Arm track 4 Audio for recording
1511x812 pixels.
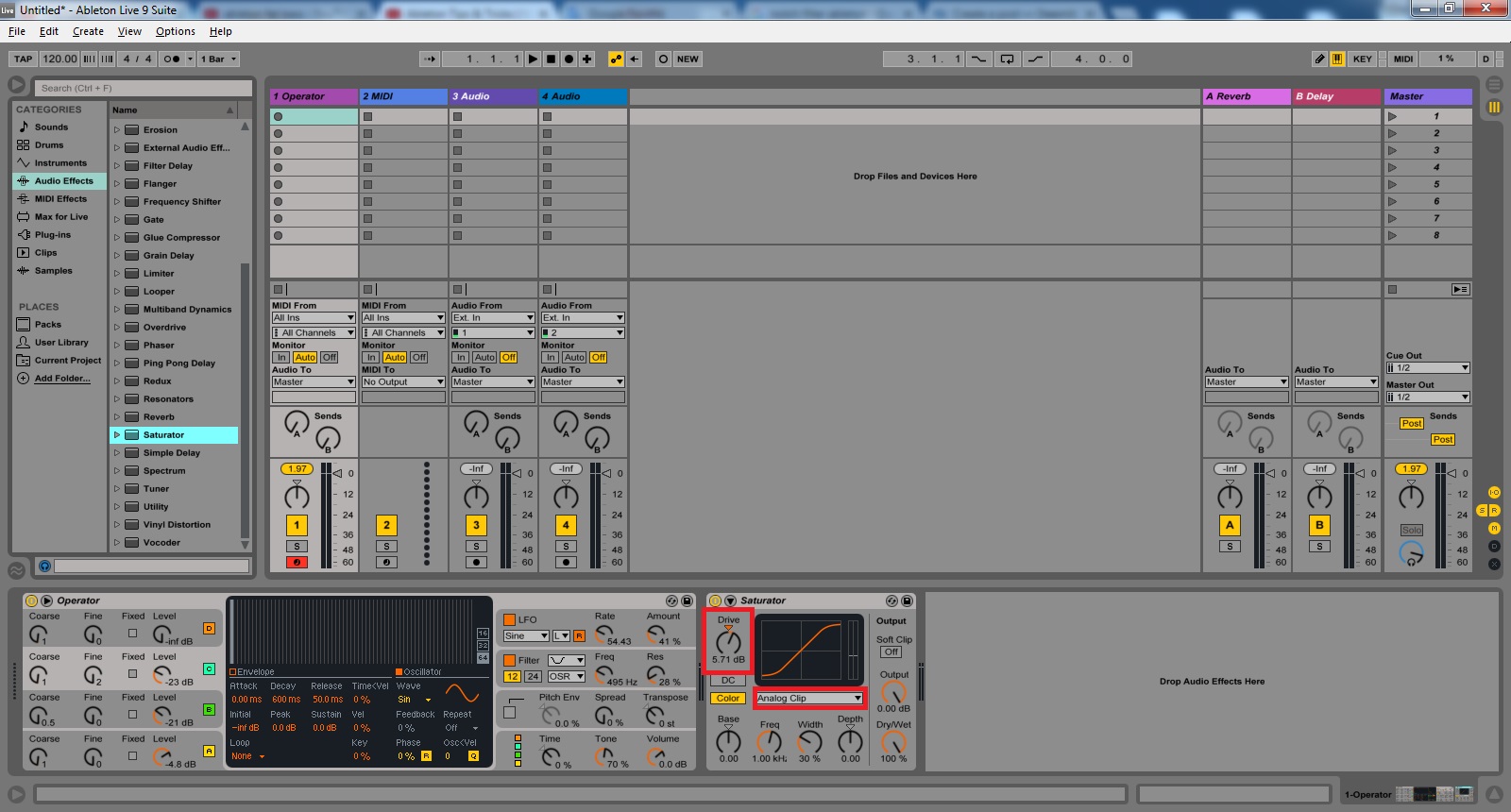[x=566, y=562]
